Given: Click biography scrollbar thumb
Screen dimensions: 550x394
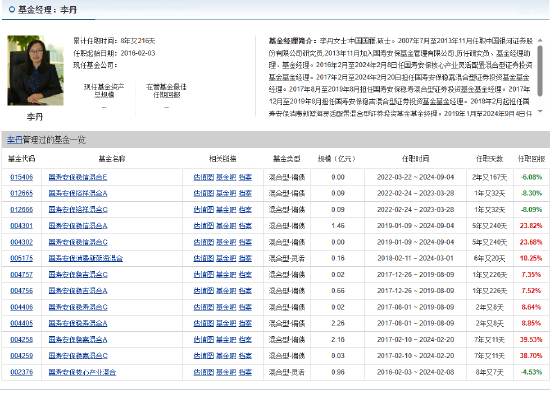Looking at the screenshot, I should coord(540,70).
